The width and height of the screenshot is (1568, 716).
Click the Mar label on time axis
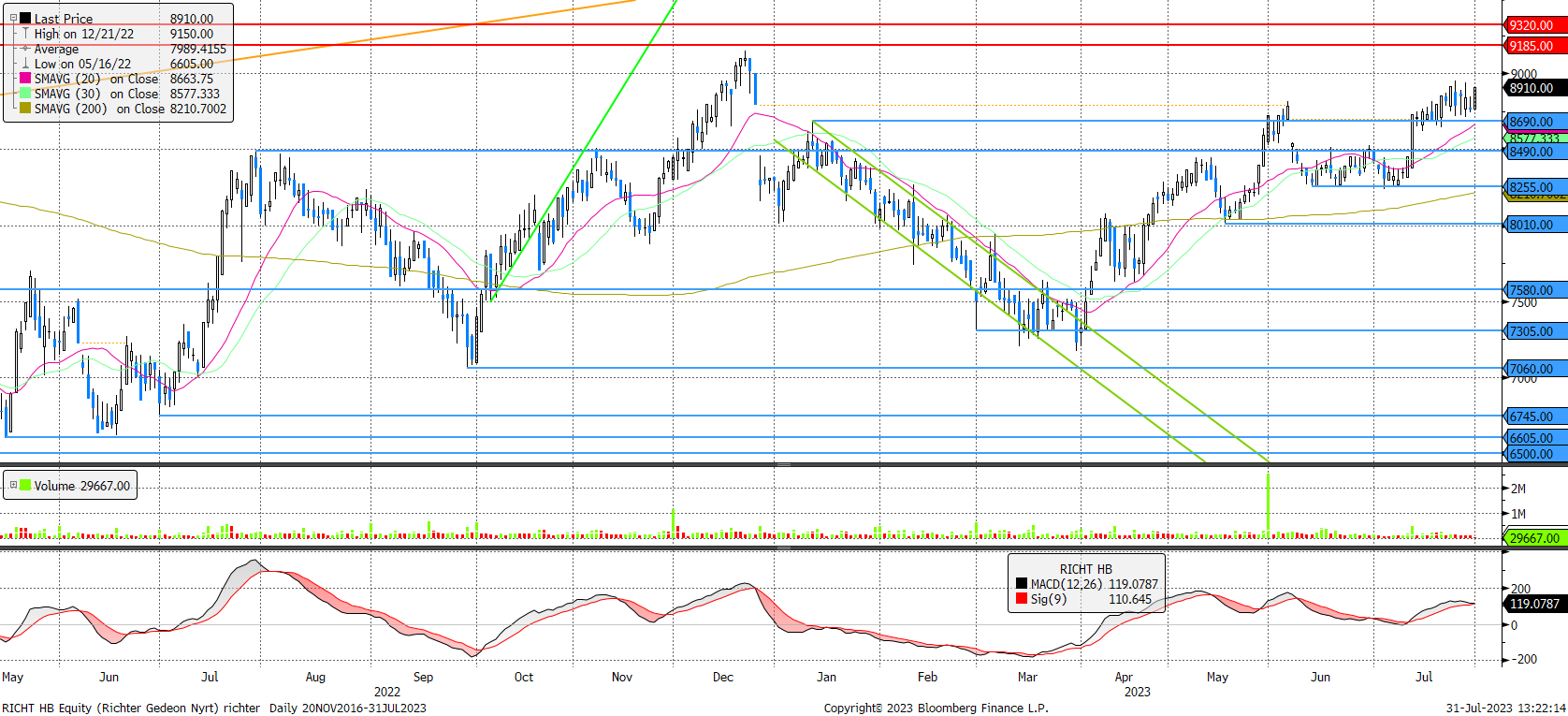(1027, 677)
